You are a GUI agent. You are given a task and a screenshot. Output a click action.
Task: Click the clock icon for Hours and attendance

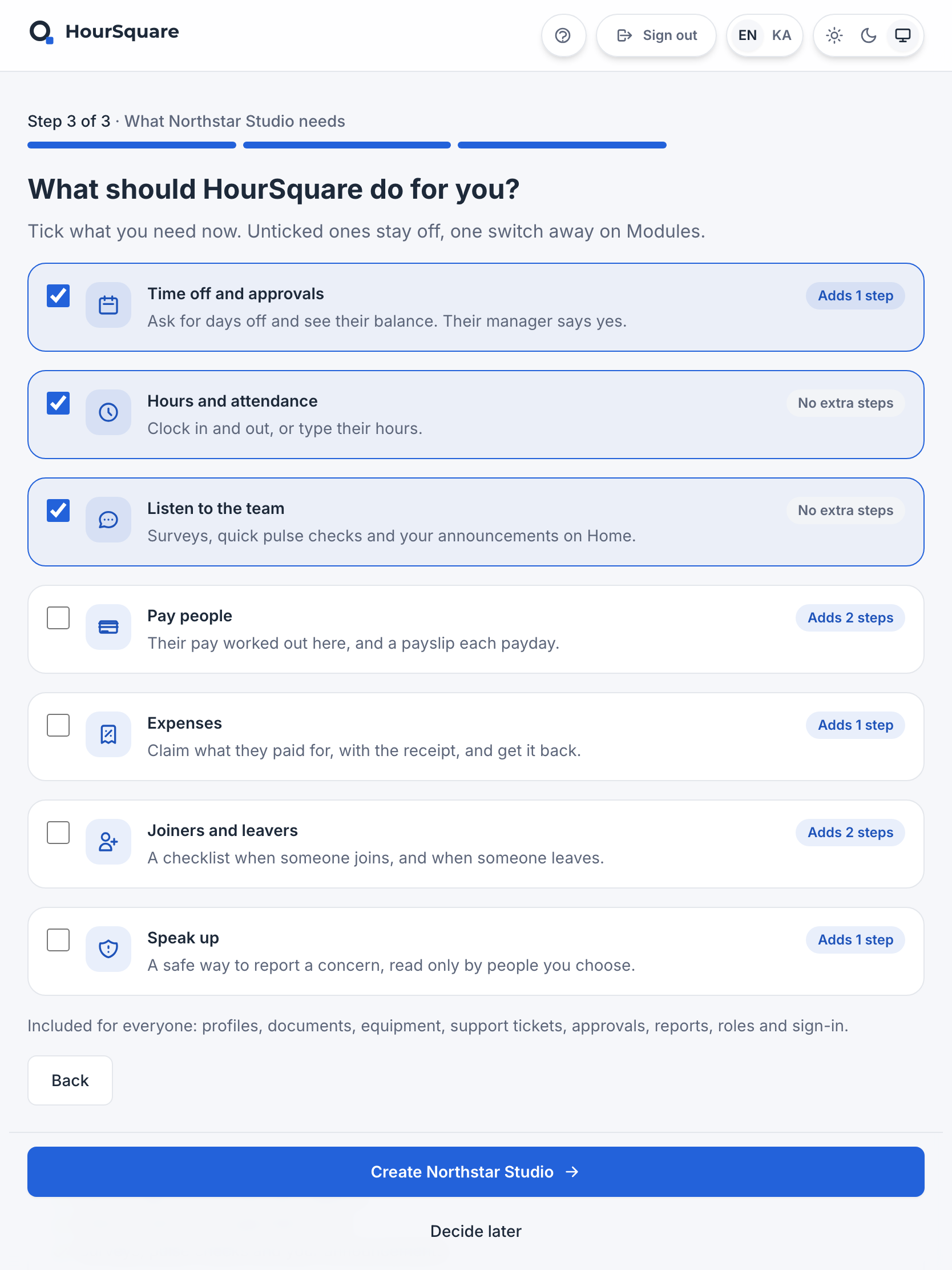tap(108, 412)
